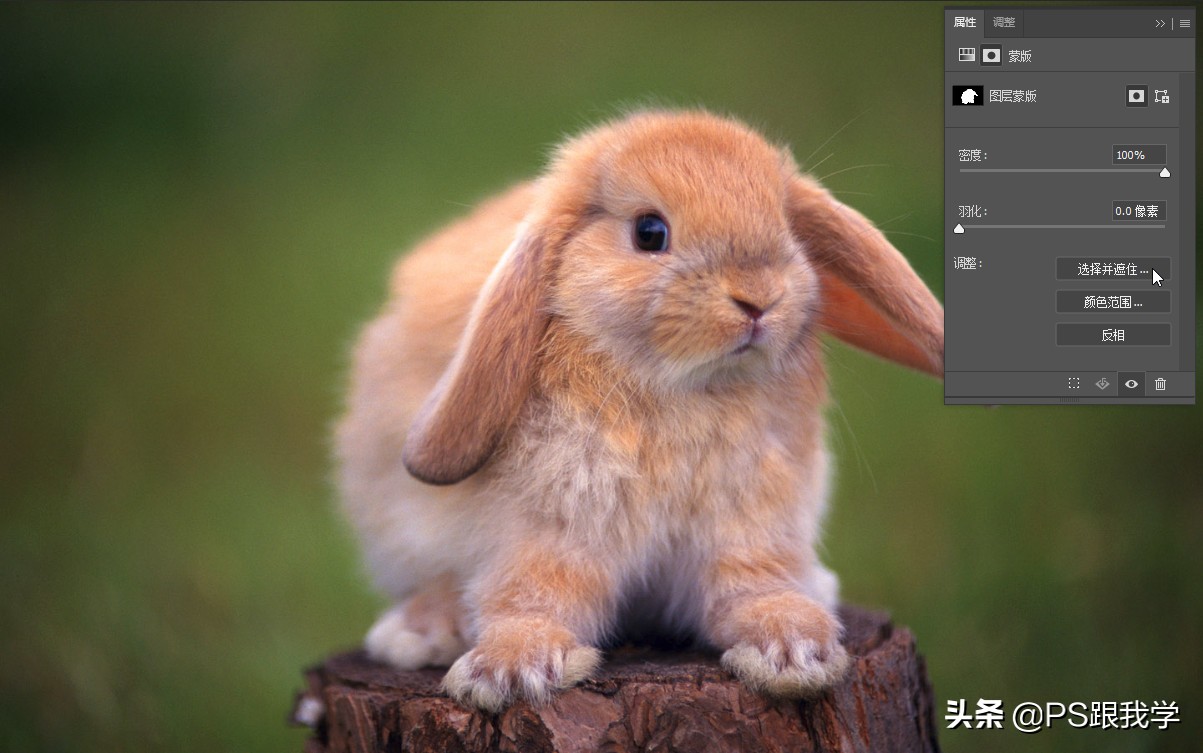Screen dimensions: 1203x753
Task: Delete the mask with the trash icon
Action: (1160, 384)
